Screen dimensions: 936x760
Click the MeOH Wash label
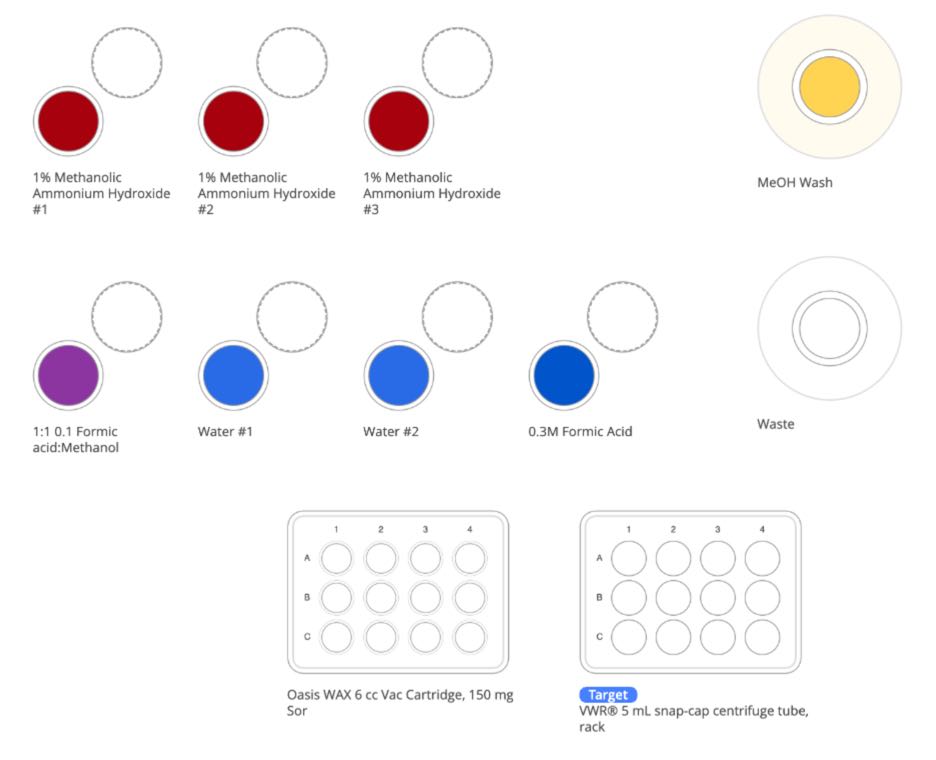tap(794, 183)
